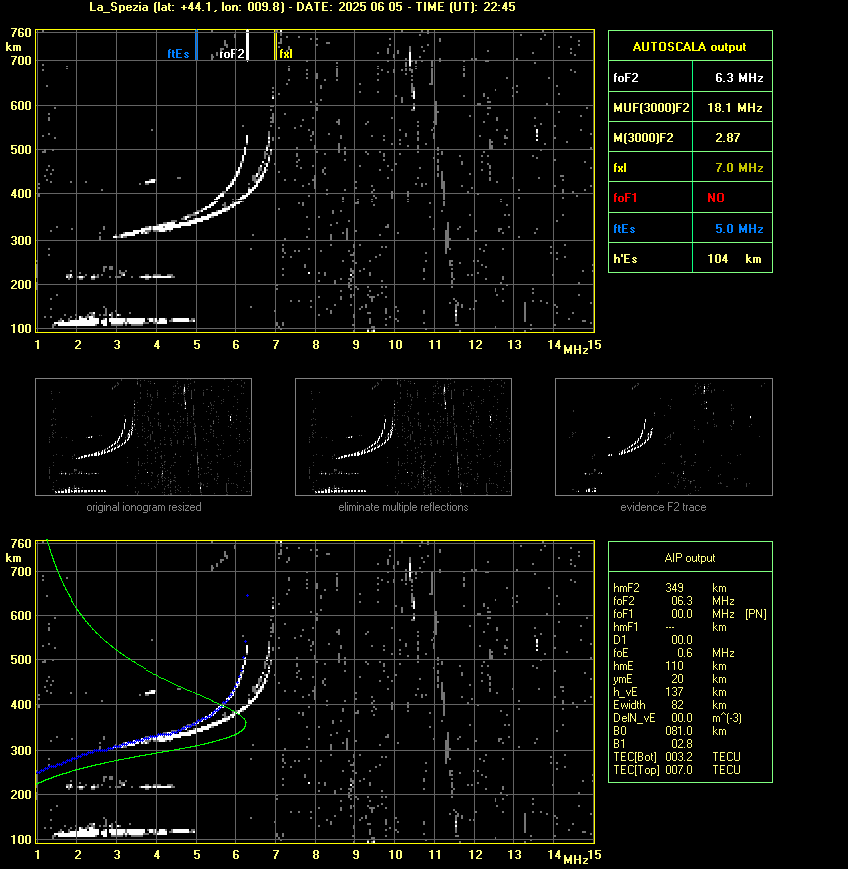848x869 pixels.
Task: Click the foE value '0.6' in AIP output
Action: (x=684, y=653)
